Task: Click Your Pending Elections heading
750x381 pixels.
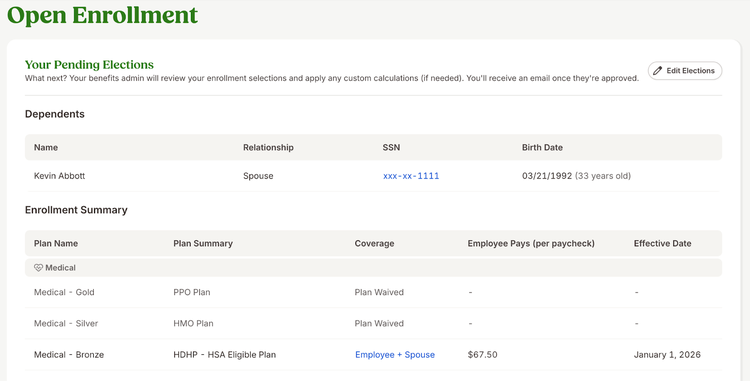Action: [x=89, y=65]
